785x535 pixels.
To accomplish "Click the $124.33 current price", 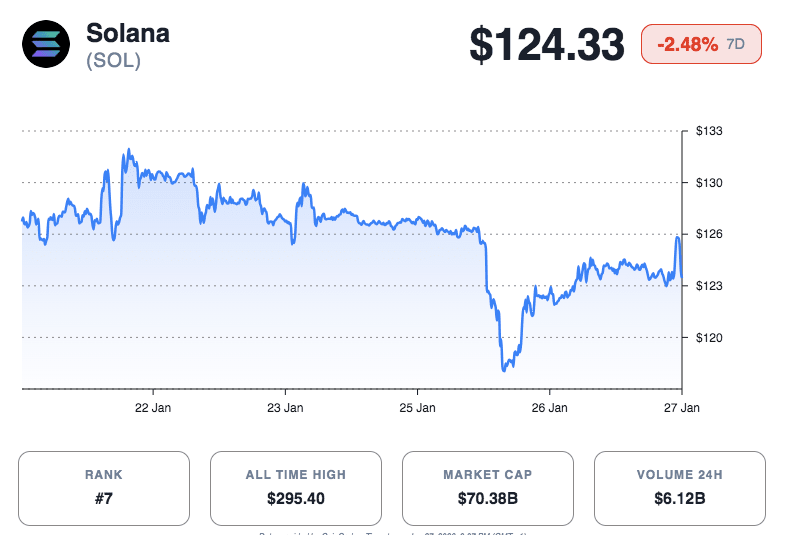I will [547, 46].
